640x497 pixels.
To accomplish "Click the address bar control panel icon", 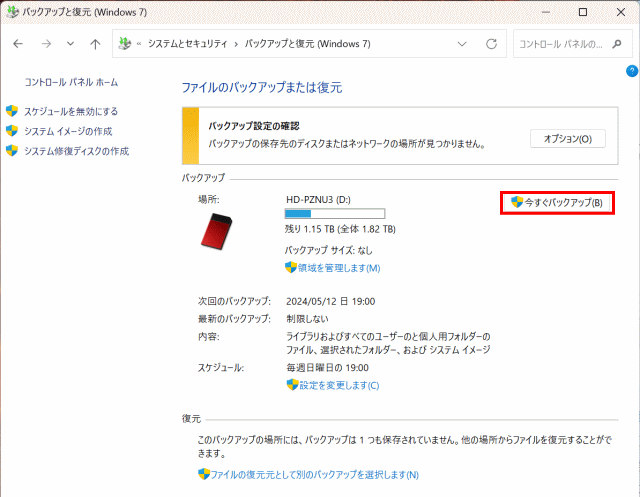I will (x=124, y=43).
